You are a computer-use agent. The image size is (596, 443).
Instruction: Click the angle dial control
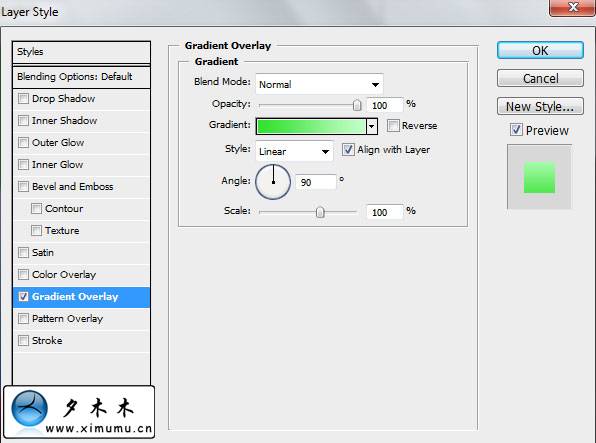pos(273,182)
